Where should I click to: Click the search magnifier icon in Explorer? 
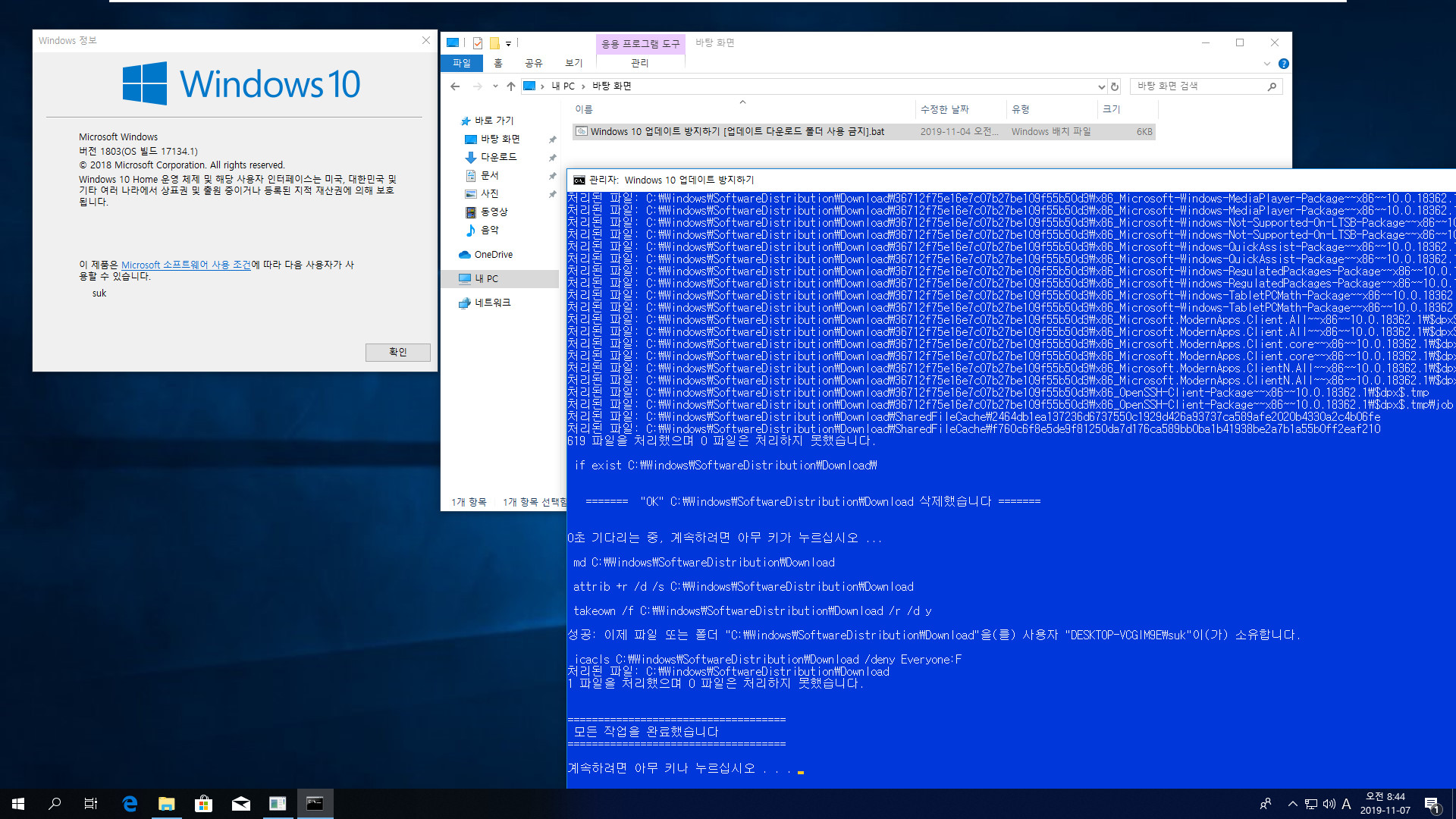pos(1272,86)
